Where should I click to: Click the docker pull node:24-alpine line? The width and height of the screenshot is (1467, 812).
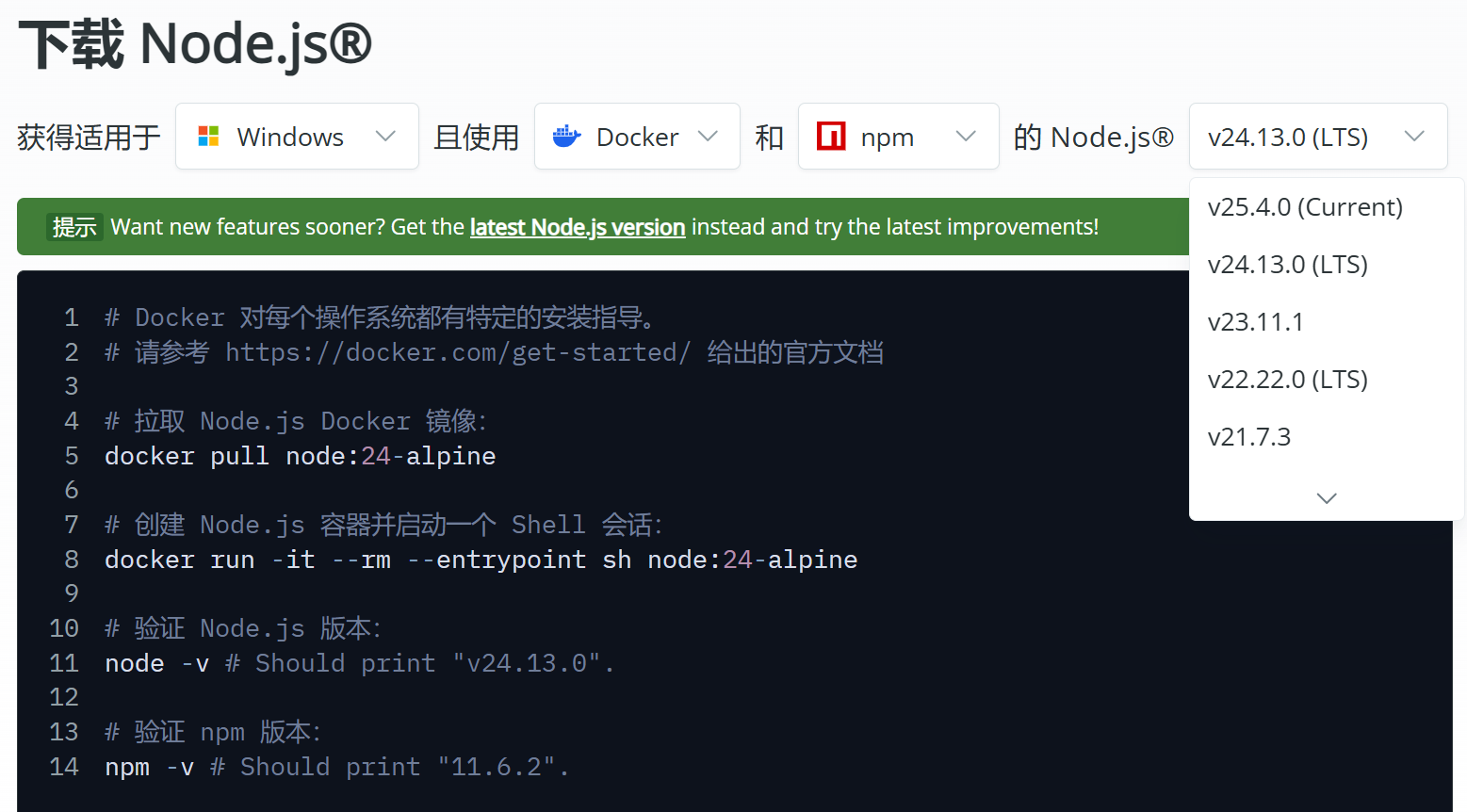point(300,456)
